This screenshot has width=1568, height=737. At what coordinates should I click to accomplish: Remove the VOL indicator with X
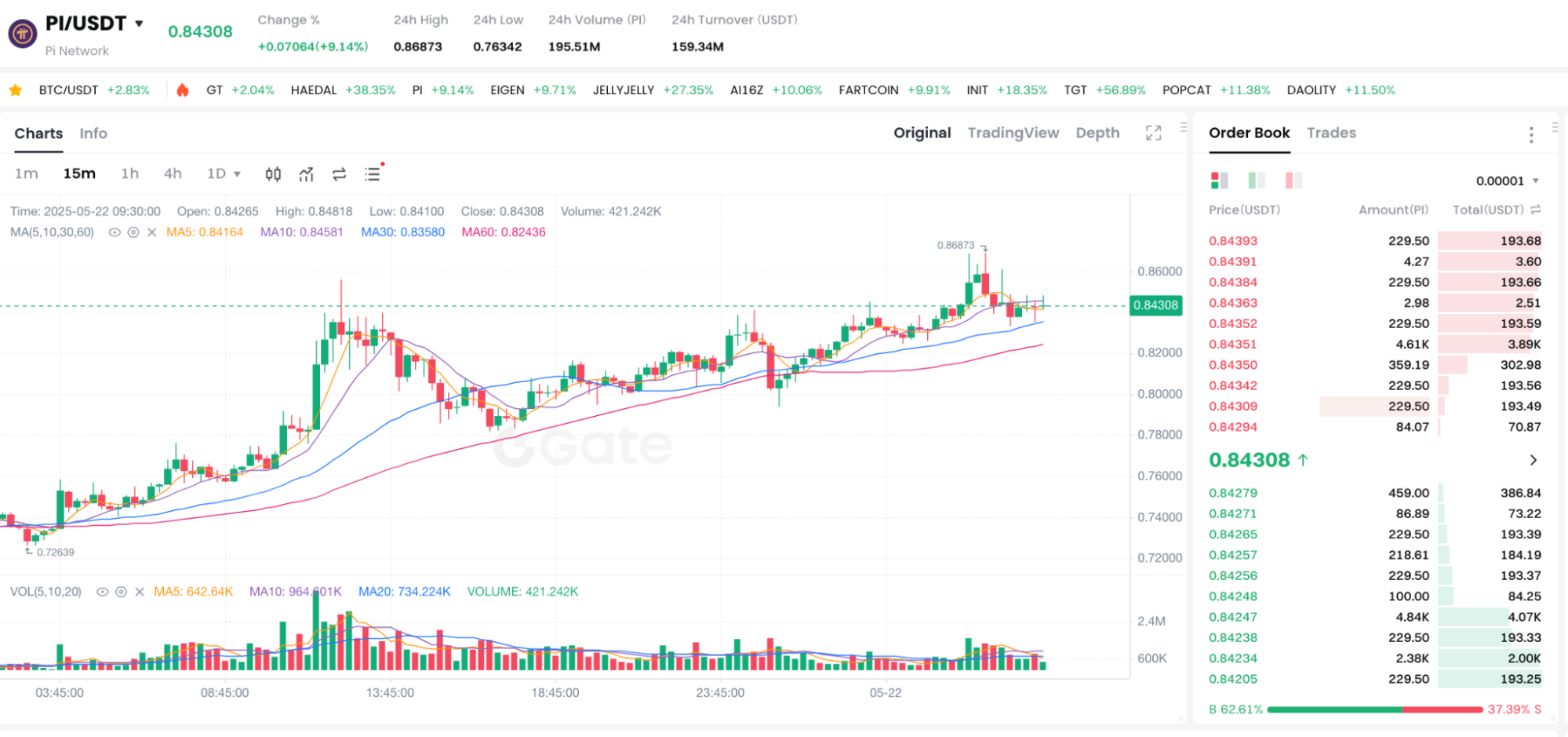140,592
